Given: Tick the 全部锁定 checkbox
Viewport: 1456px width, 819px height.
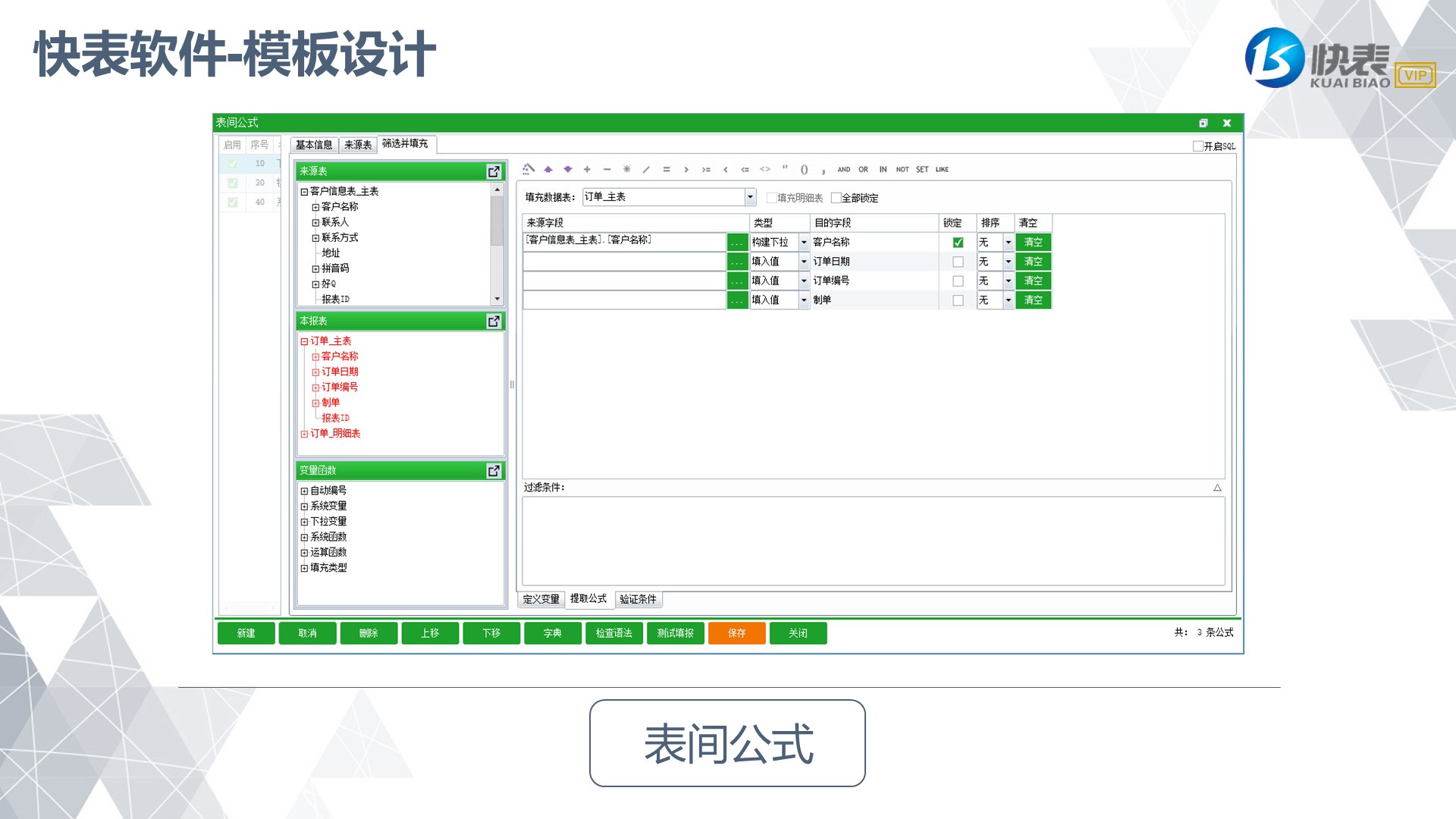Looking at the screenshot, I should click(836, 198).
